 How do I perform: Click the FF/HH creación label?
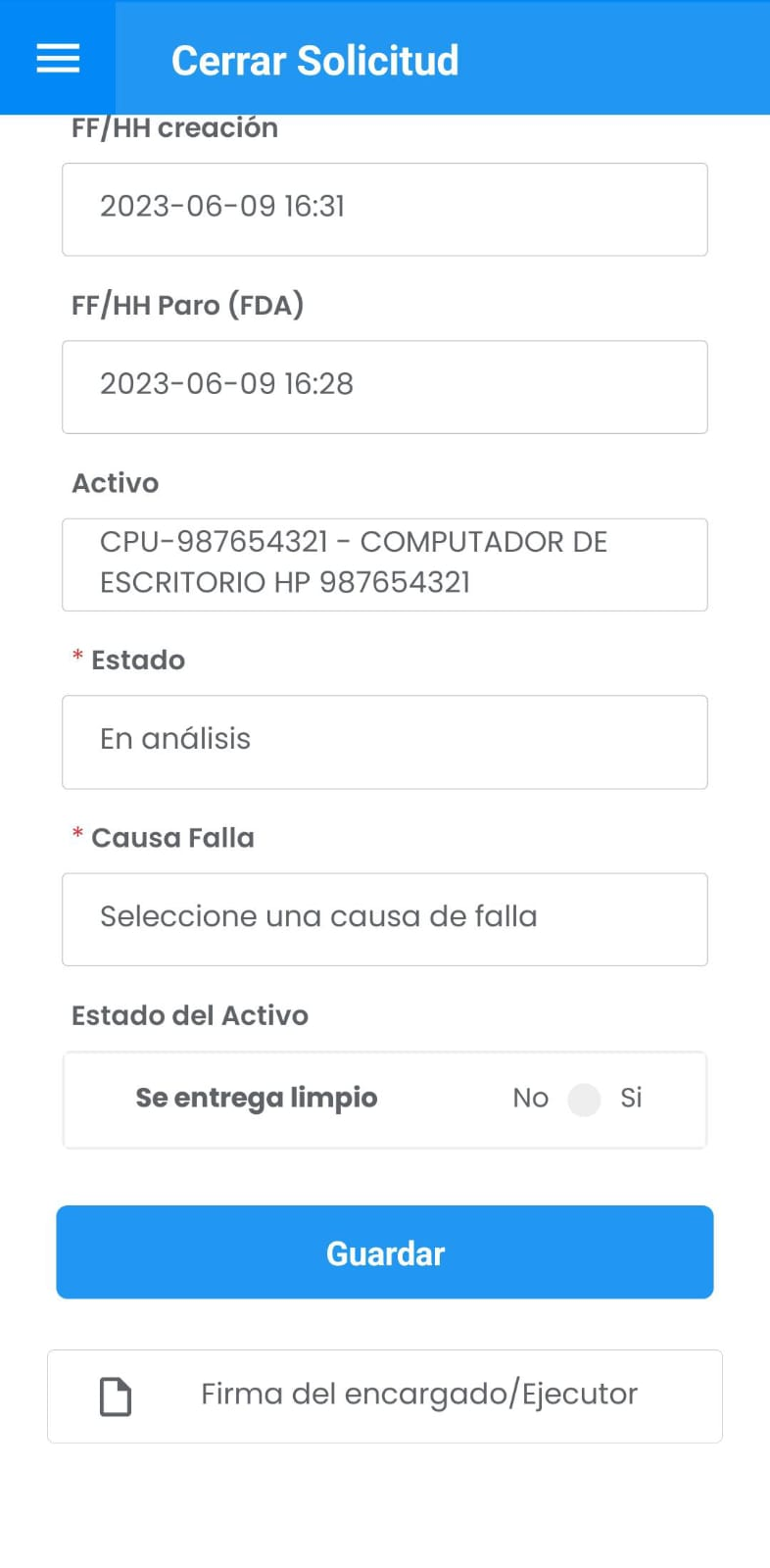tap(174, 128)
